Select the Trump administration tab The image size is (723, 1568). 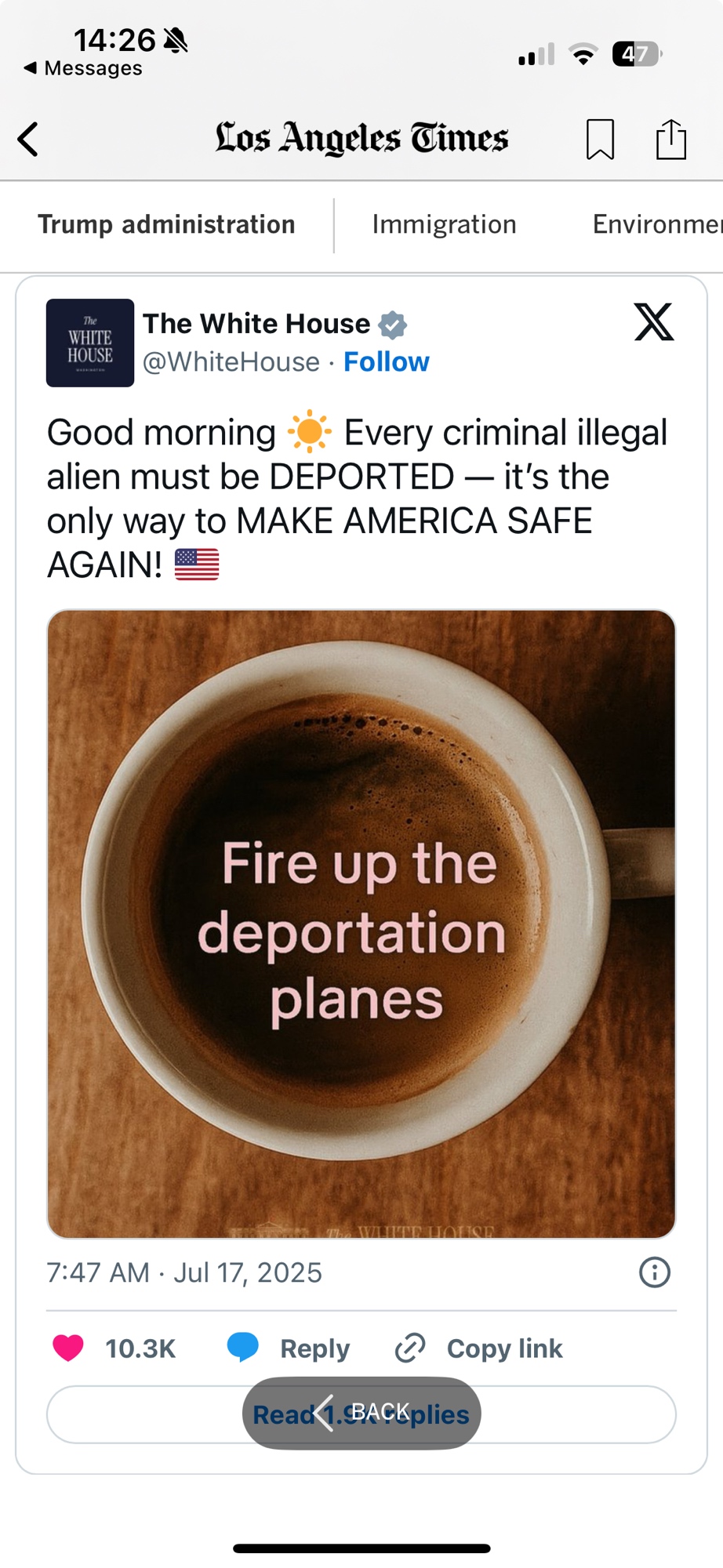coord(166,224)
